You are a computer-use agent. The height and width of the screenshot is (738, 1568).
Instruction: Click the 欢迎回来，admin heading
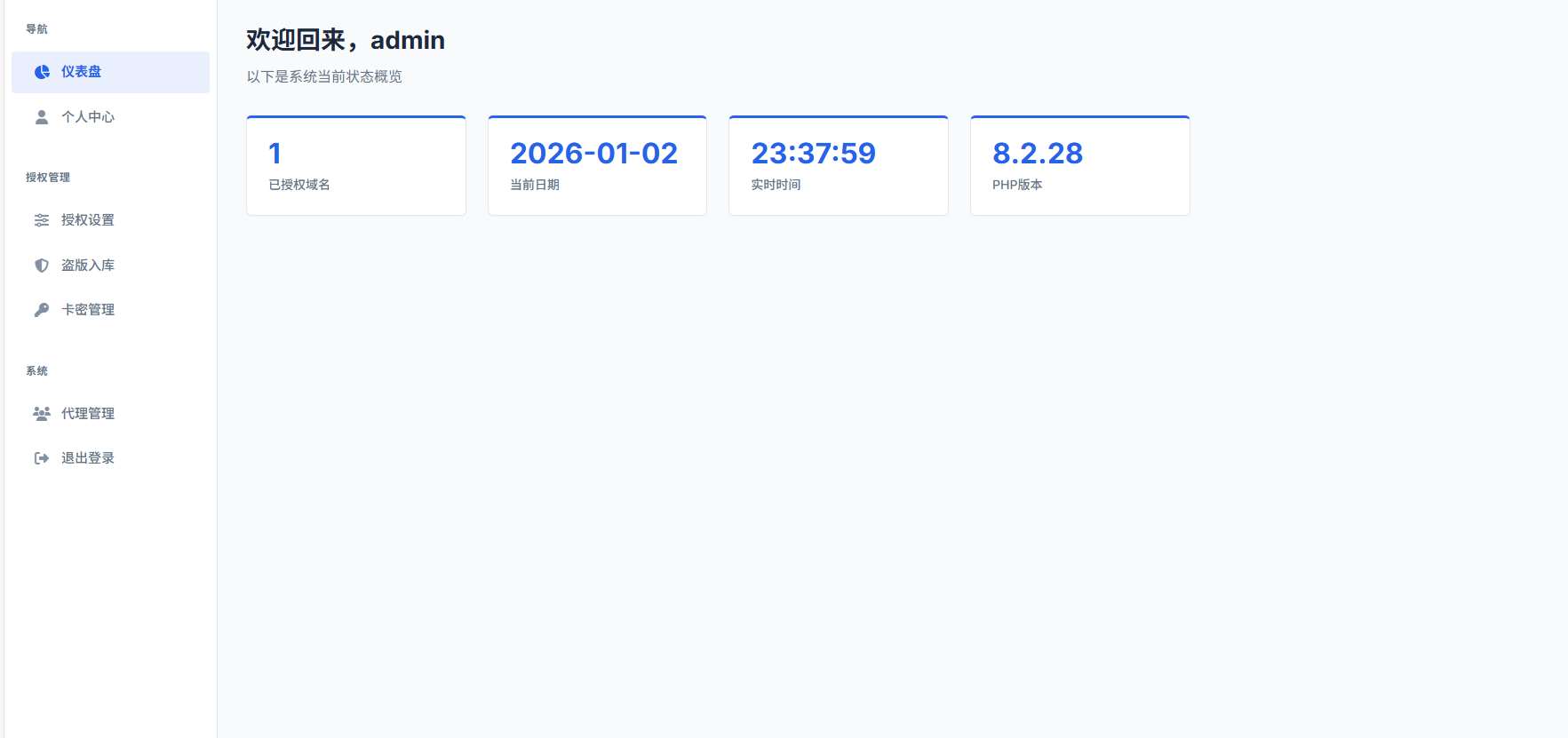click(x=346, y=40)
